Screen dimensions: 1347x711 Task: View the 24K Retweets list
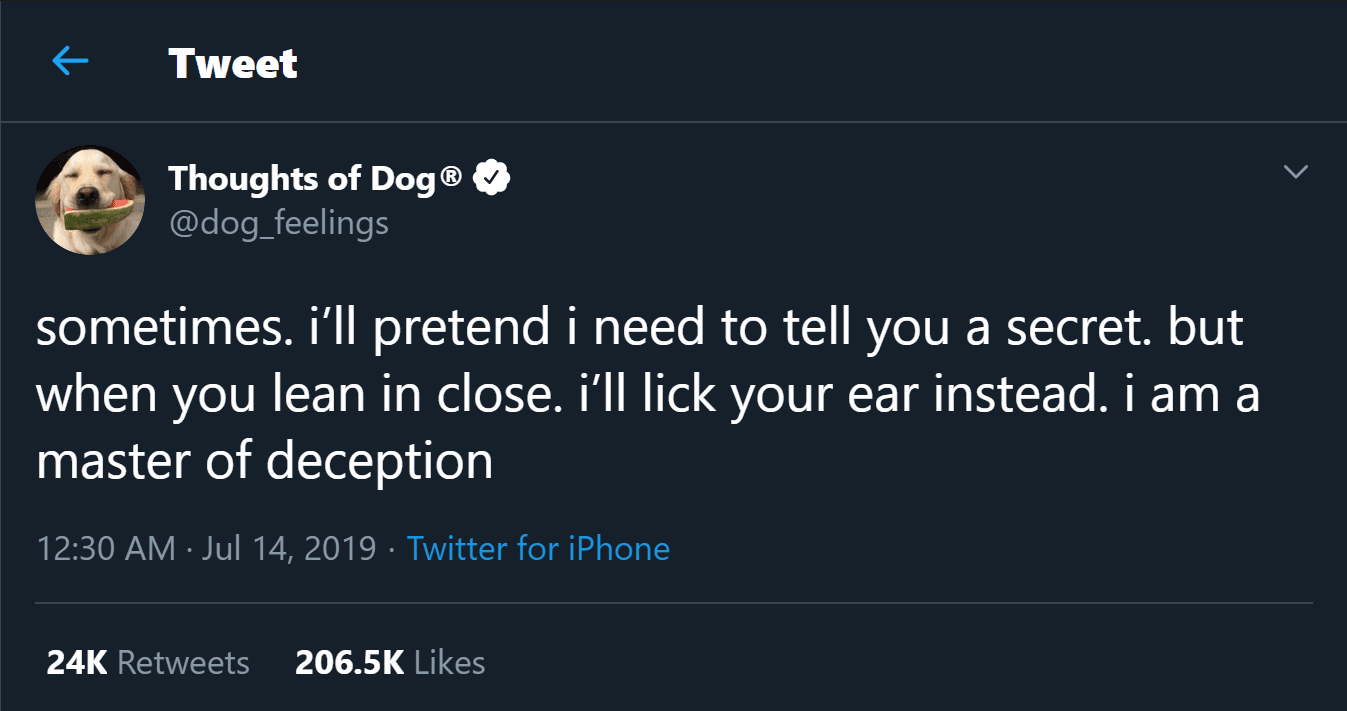148,663
